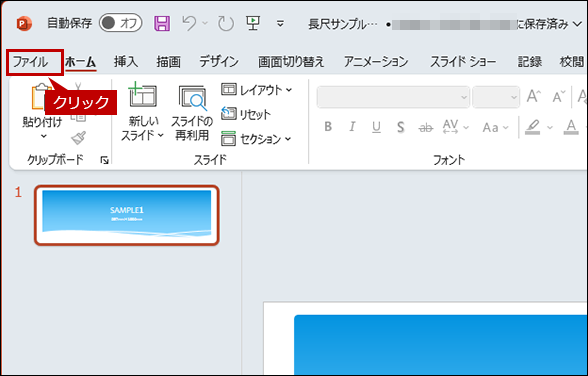Click the リセット button
This screenshot has height=376, width=588.
pos(246,114)
